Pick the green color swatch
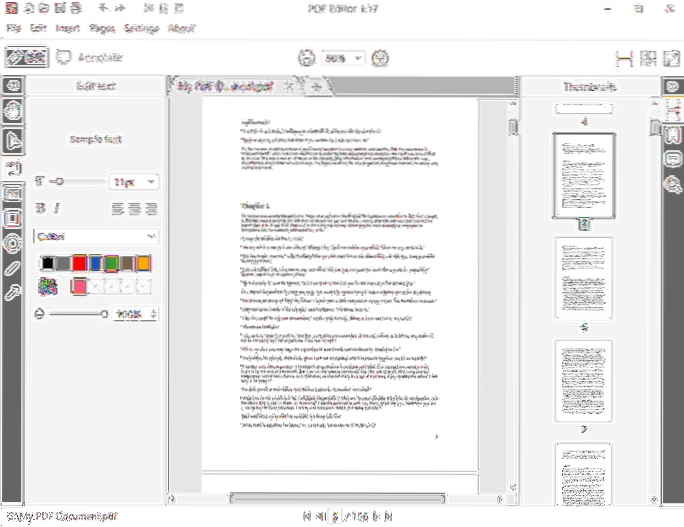 click(x=111, y=263)
